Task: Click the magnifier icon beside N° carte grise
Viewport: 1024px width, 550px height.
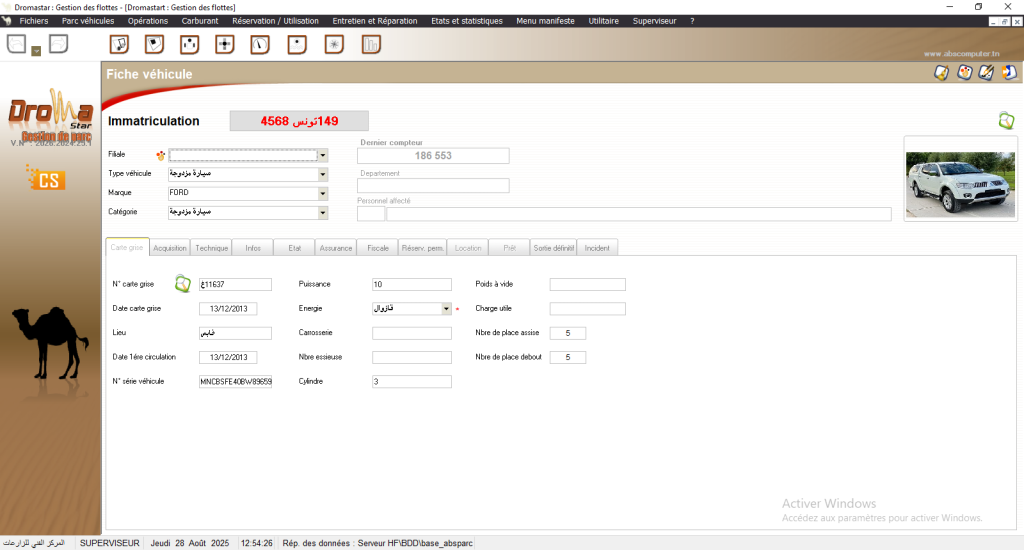Action: point(183,284)
